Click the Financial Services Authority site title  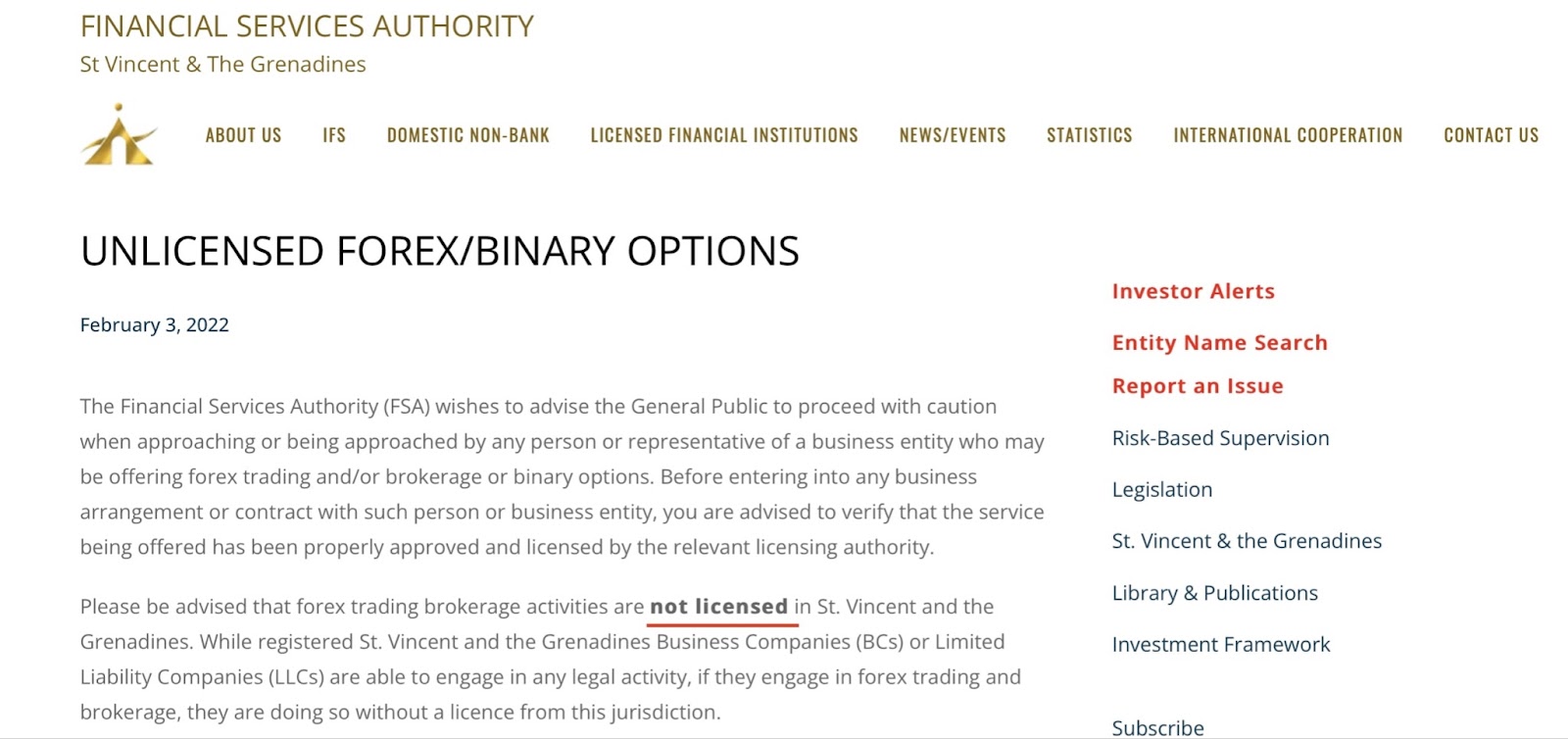(x=307, y=26)
